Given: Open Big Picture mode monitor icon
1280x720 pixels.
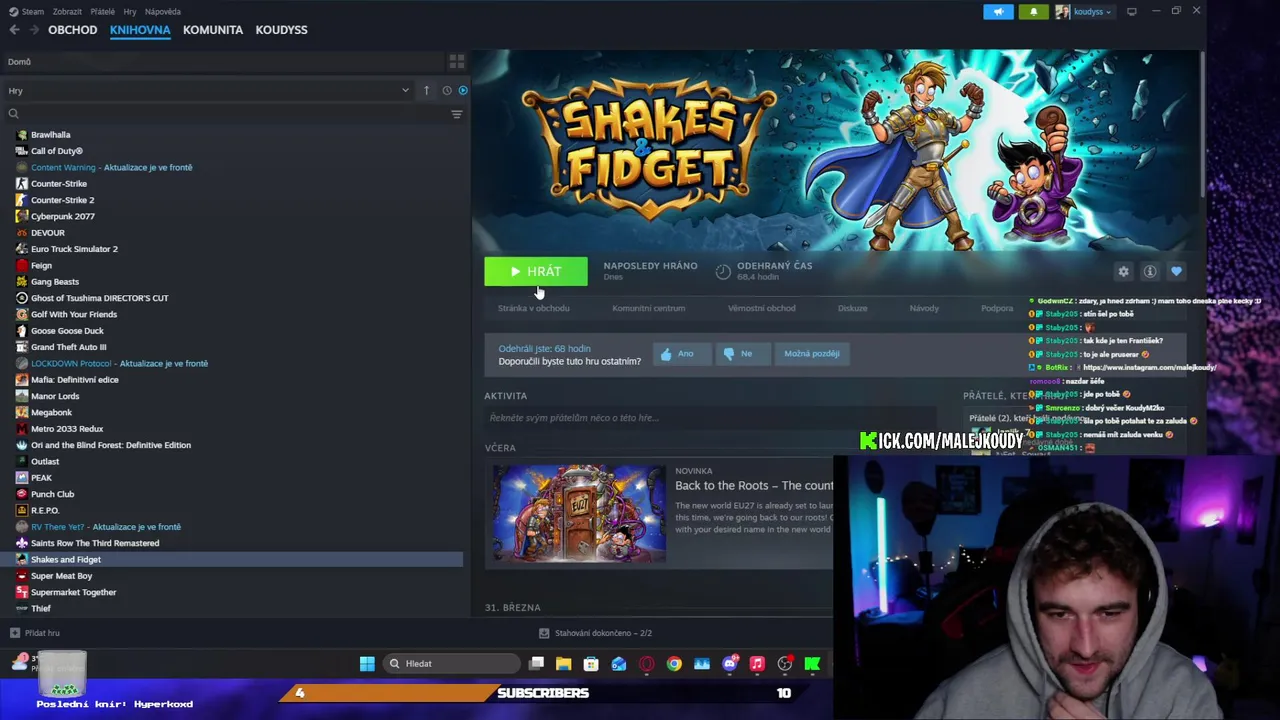Looking at the screenshot, I should click(x=1131, y=12).
